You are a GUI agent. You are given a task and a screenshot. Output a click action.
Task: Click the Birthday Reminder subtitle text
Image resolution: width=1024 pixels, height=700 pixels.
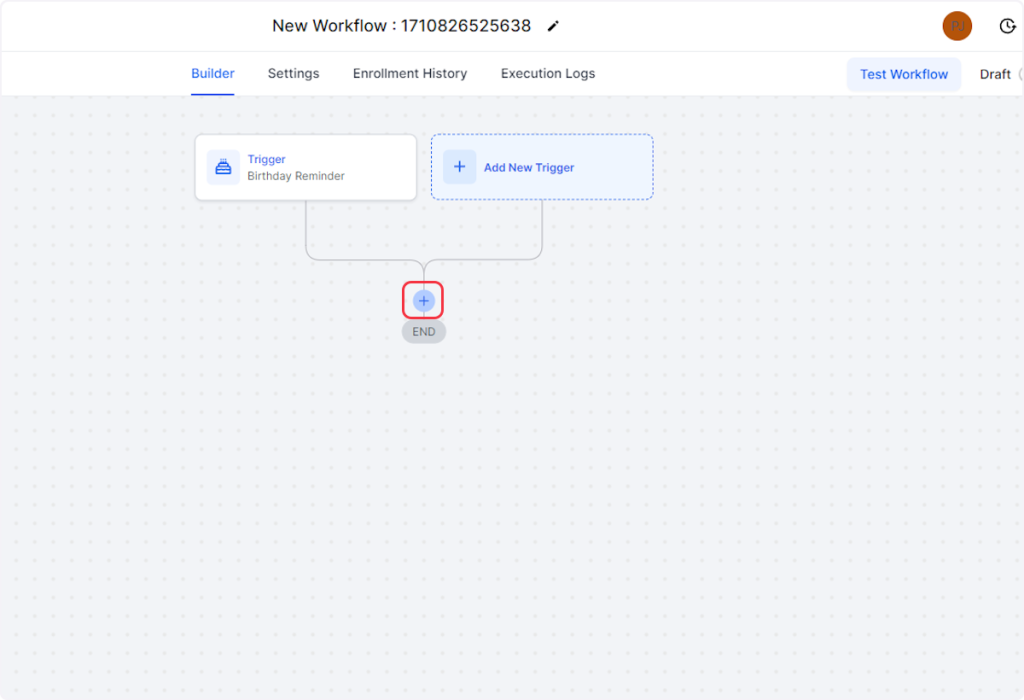(x=296, y=176)
